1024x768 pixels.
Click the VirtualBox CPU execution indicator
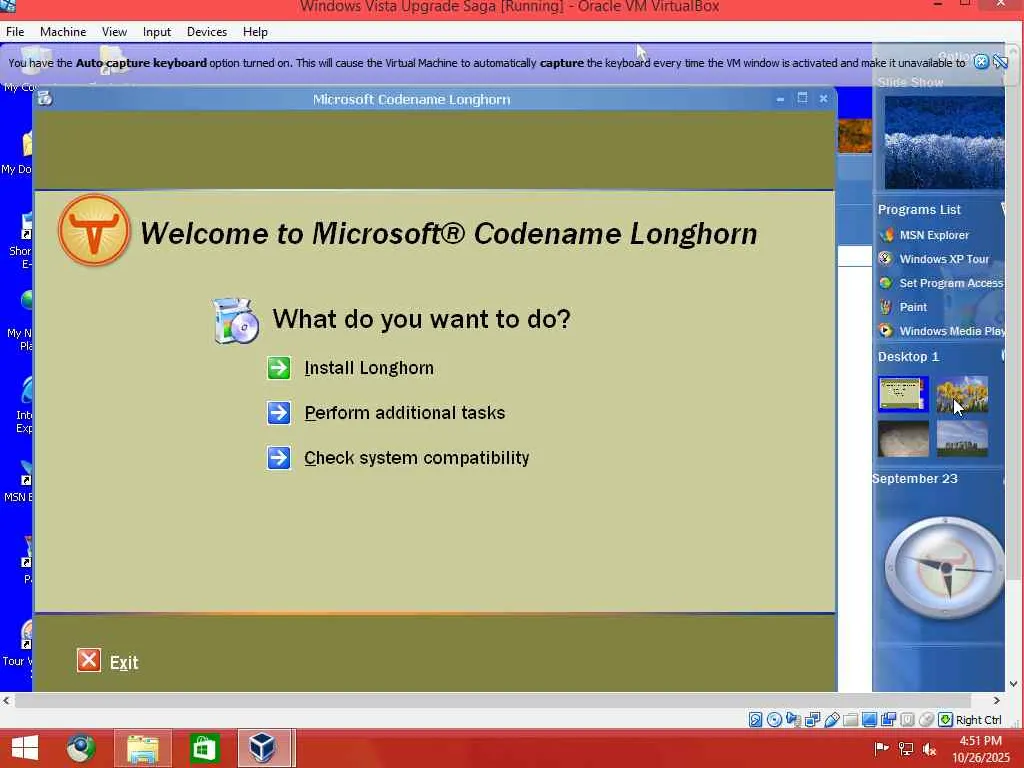[907, 720]
